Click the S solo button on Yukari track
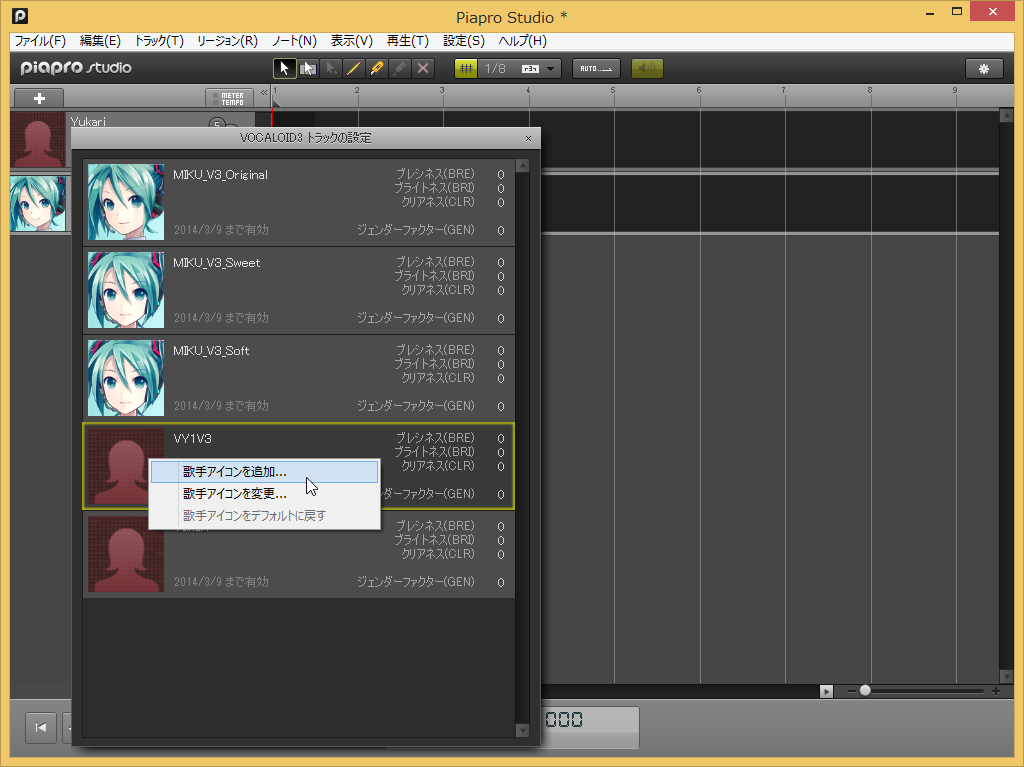Image resolution: width=1024 pixels, height=767 pixels. click(x=217, y=124)
